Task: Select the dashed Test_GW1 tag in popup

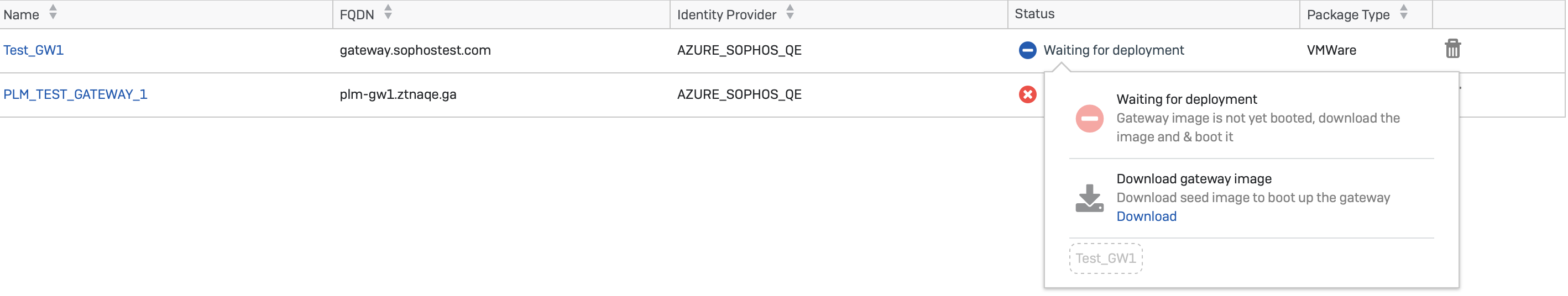Action: tap(1105, 258)
